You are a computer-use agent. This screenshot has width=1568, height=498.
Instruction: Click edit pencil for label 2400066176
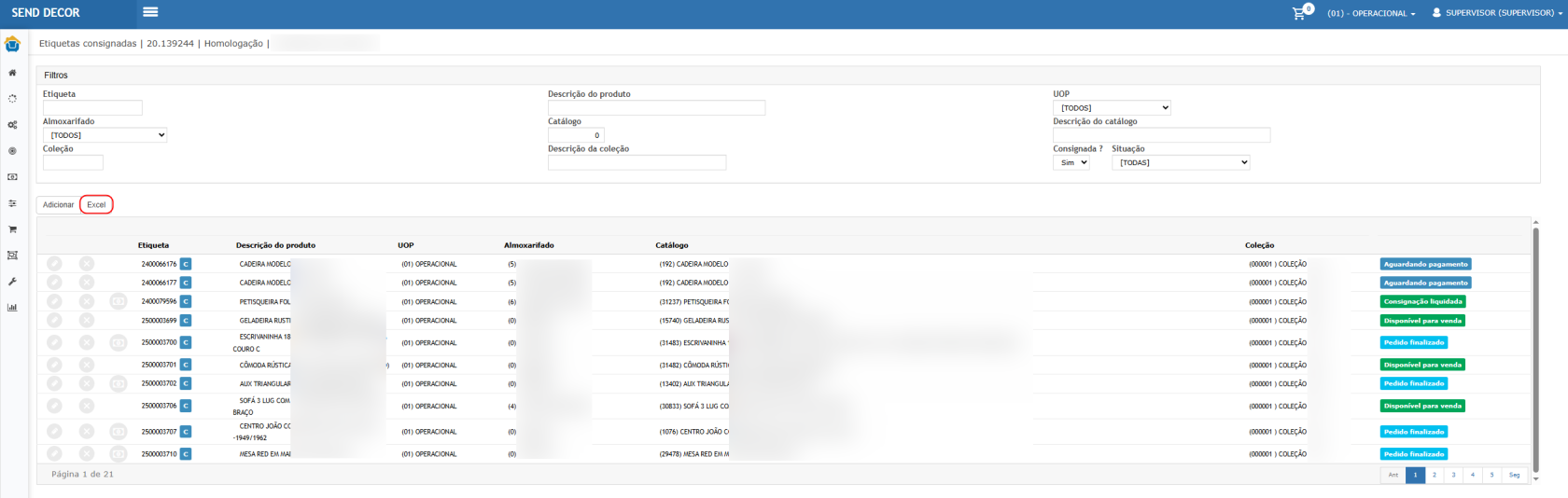tap(54, 264)
